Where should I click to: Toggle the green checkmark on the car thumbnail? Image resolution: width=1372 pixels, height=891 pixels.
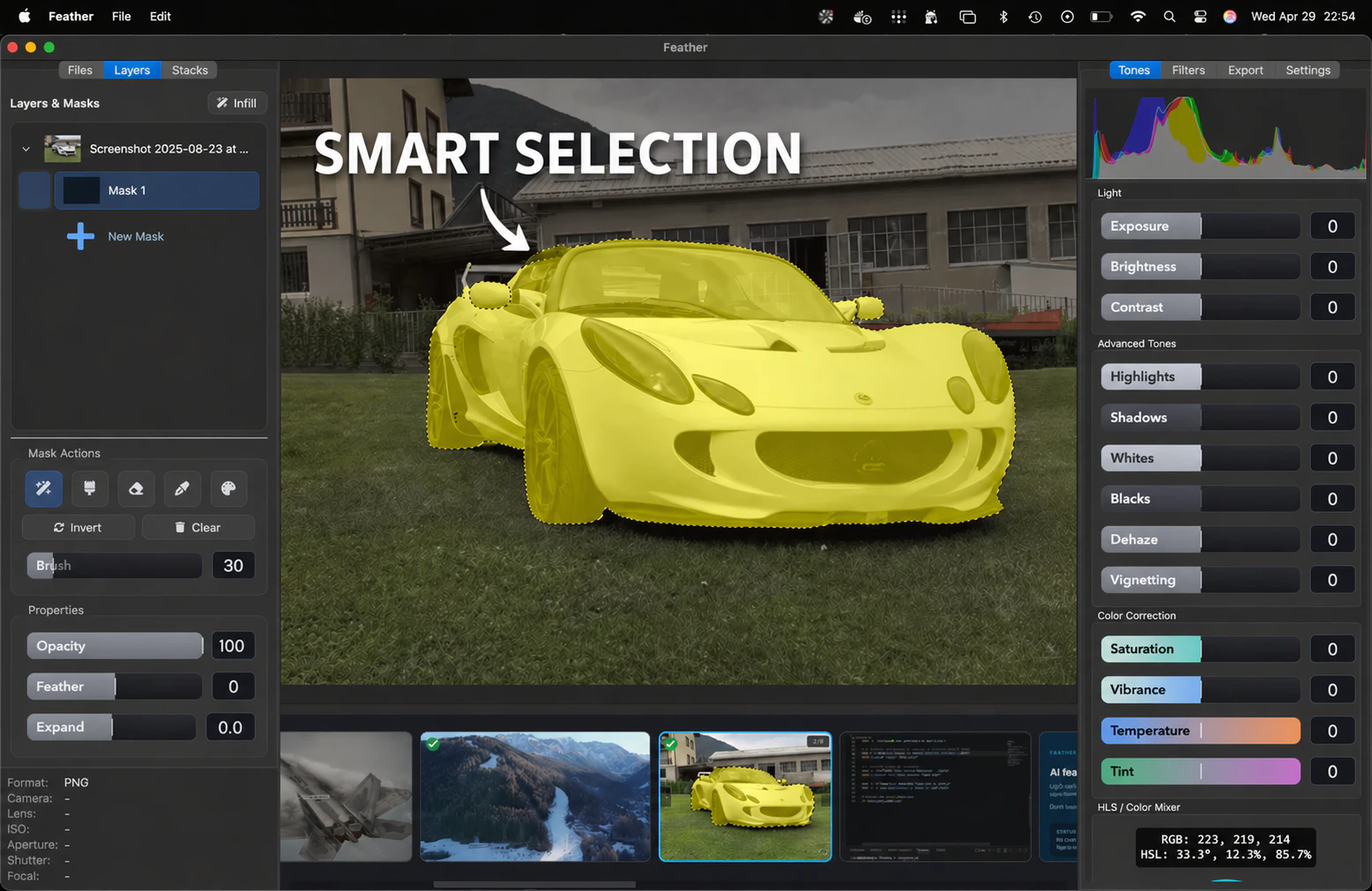coord(671,744)
